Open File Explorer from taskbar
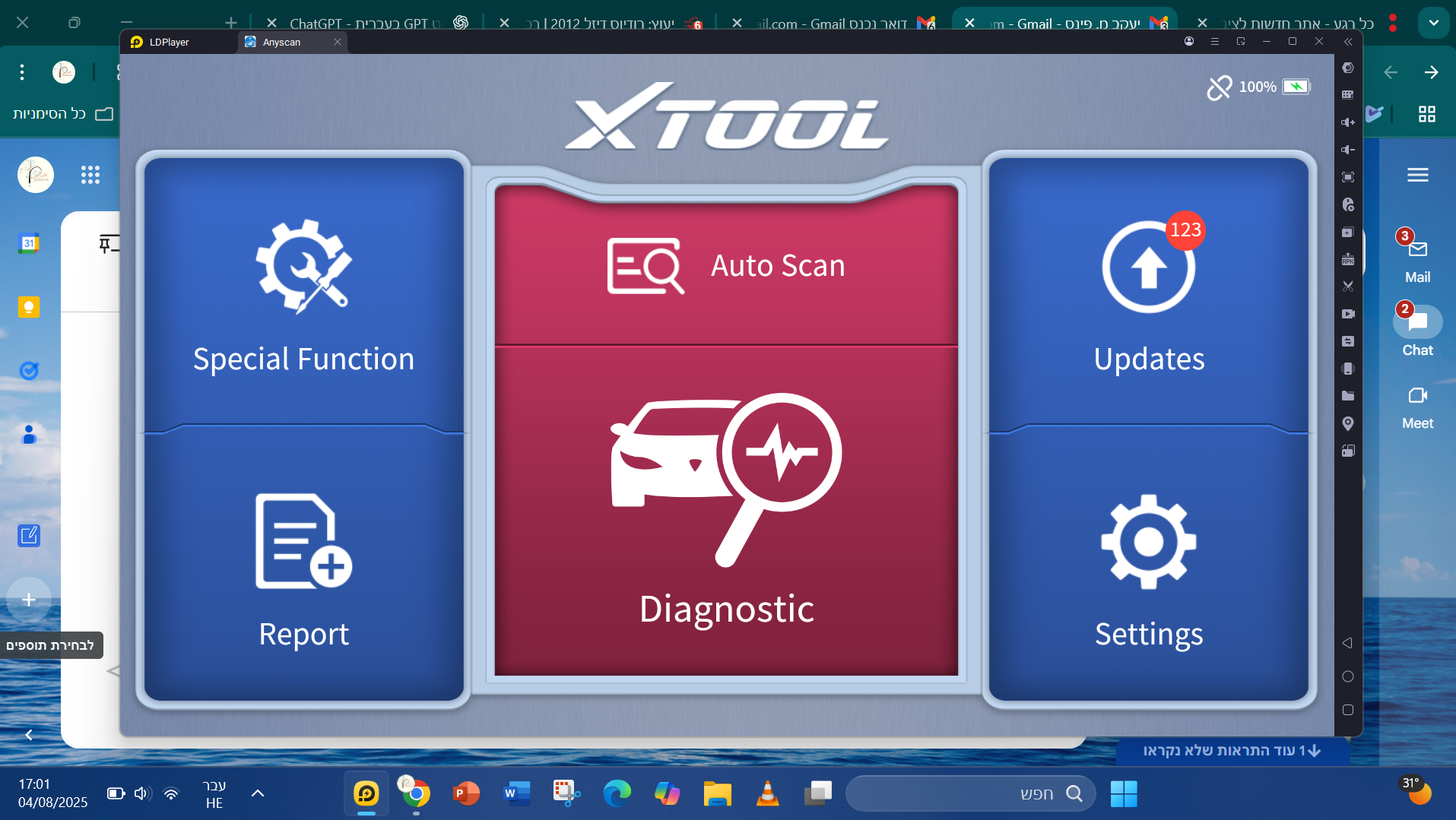This screenshot has width=1456, height=820. pyautogui.click(x=717, y=793)
